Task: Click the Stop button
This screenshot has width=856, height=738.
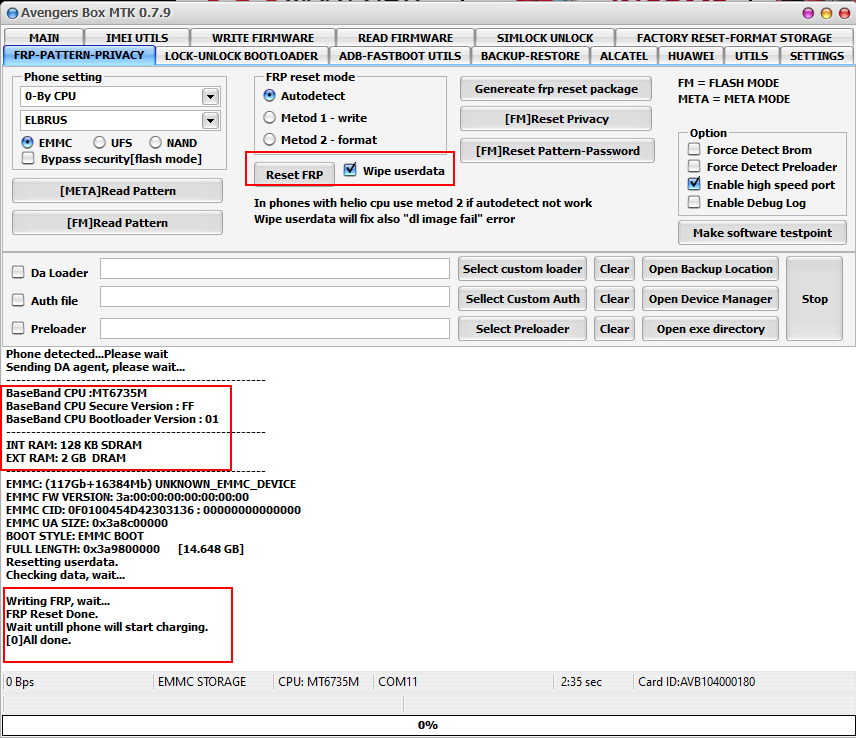Action: (x=815, y=299)
